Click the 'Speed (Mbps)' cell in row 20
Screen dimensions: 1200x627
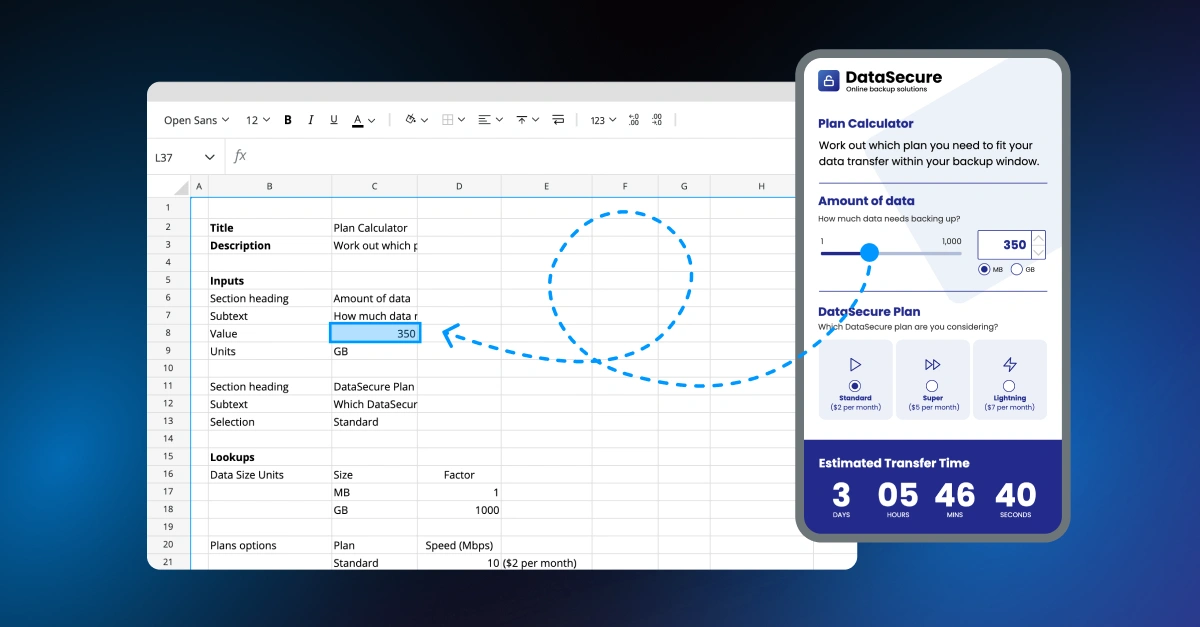(x=459, y=546)
